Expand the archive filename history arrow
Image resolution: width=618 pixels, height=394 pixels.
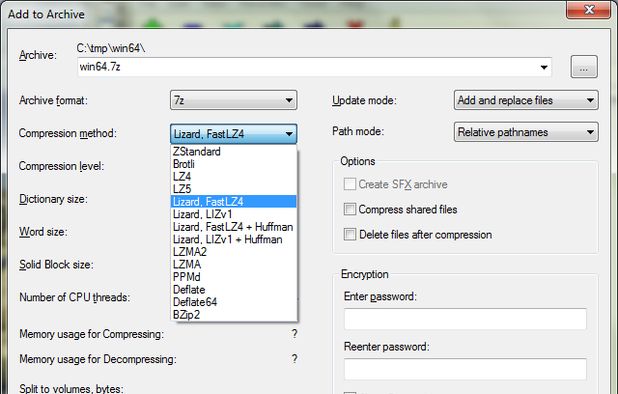[x=544, y=67]
